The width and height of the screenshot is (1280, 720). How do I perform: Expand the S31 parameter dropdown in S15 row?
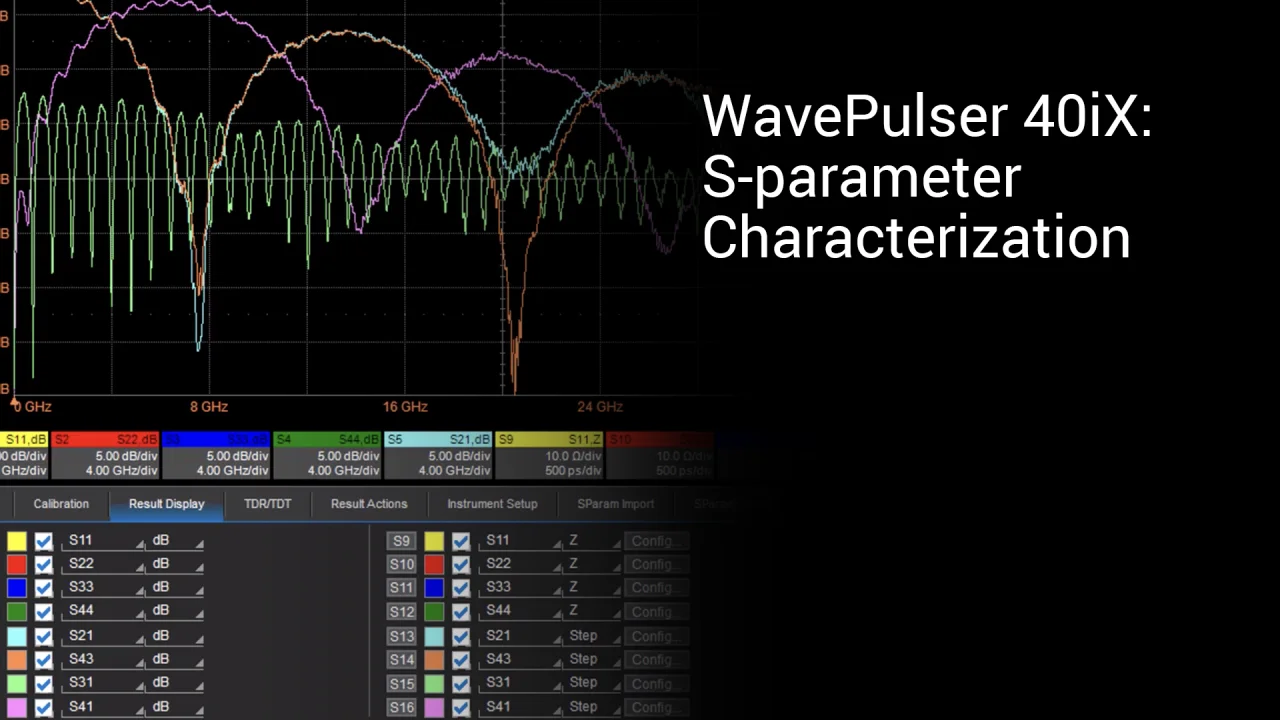[x=520, y=684]
